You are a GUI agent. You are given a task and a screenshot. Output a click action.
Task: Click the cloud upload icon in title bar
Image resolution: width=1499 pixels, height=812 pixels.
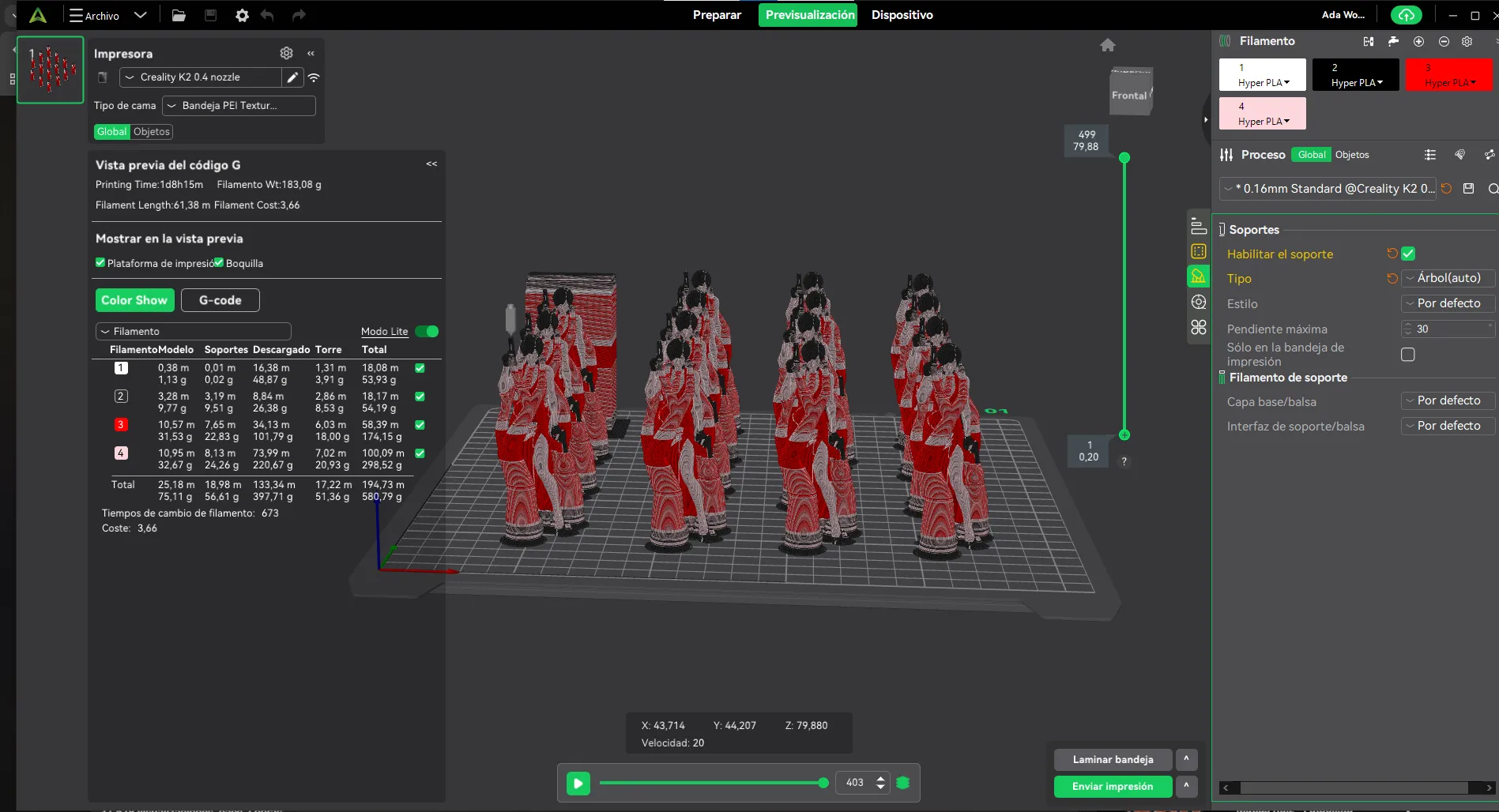tap(1406, 15)
